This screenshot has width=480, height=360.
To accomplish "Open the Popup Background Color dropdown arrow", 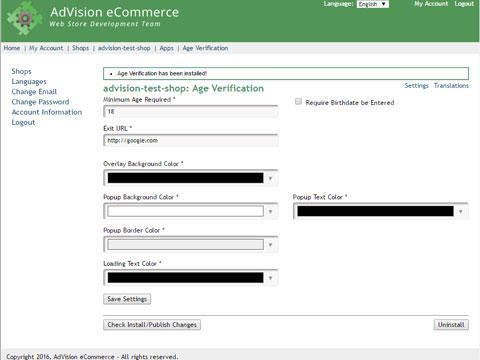I will [270, 211].
